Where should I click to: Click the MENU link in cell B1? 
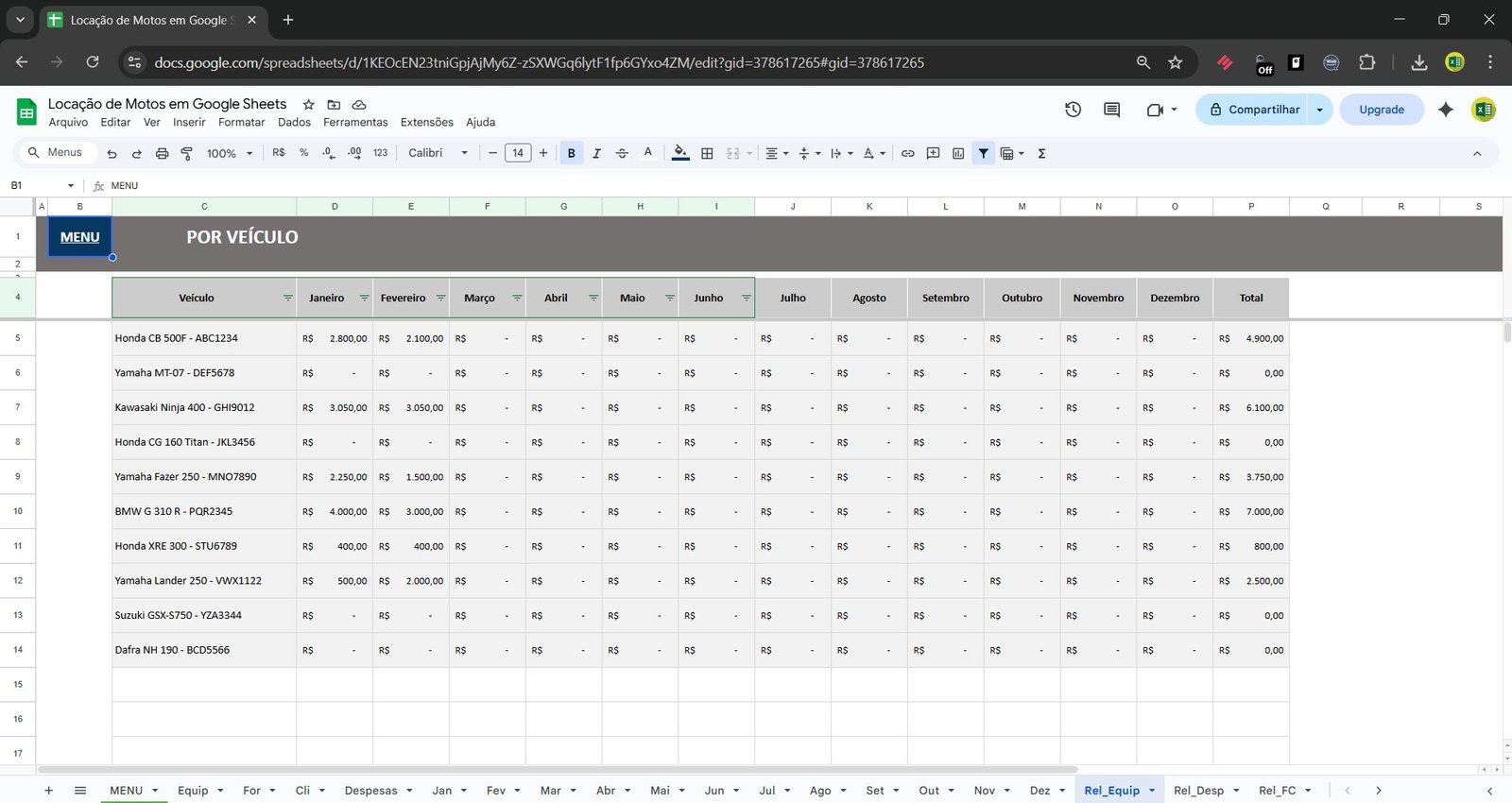click(x=79, y=237)
